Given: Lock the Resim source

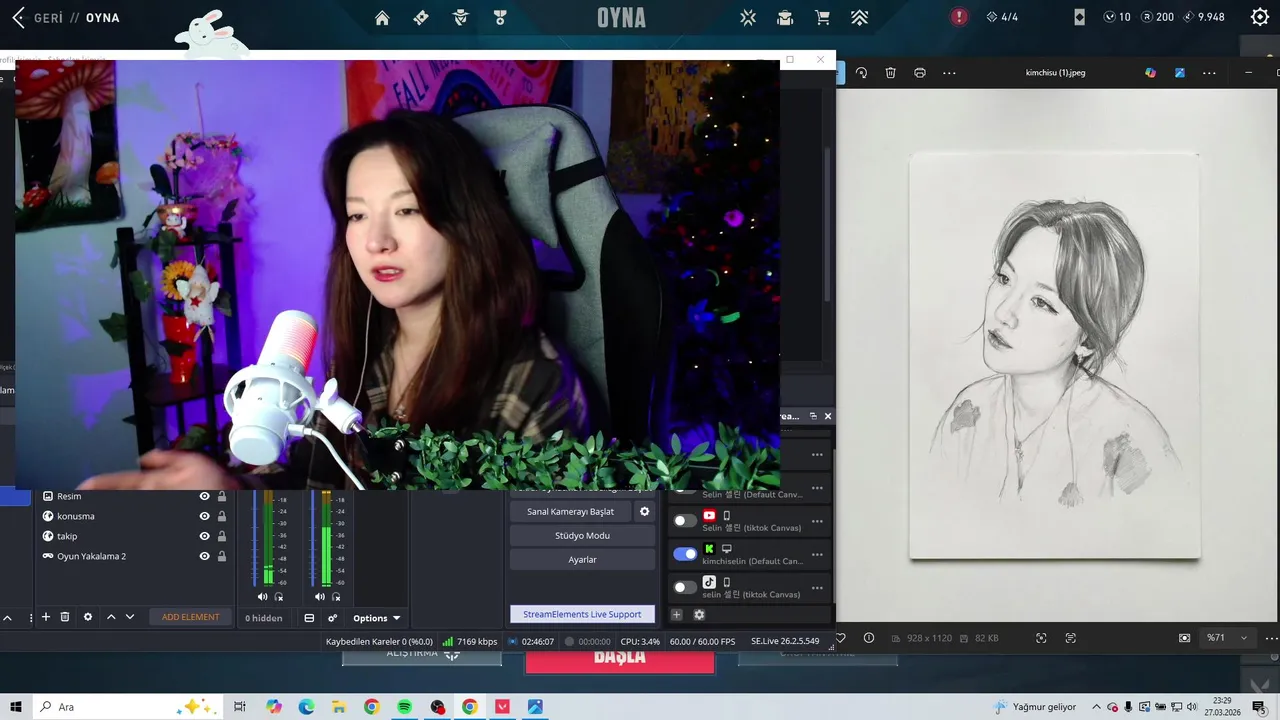Looking at the screenshot, I should (222, 496).
